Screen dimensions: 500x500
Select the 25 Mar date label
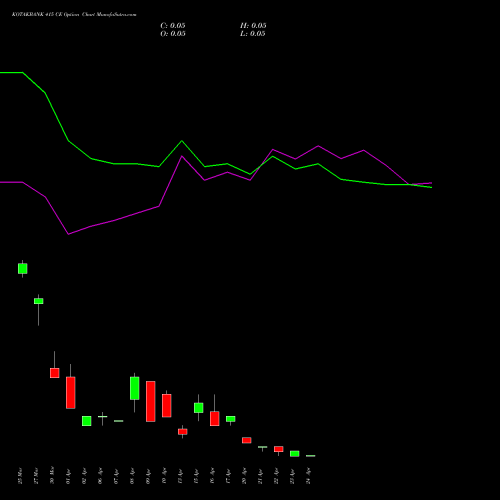coord(20,476)
